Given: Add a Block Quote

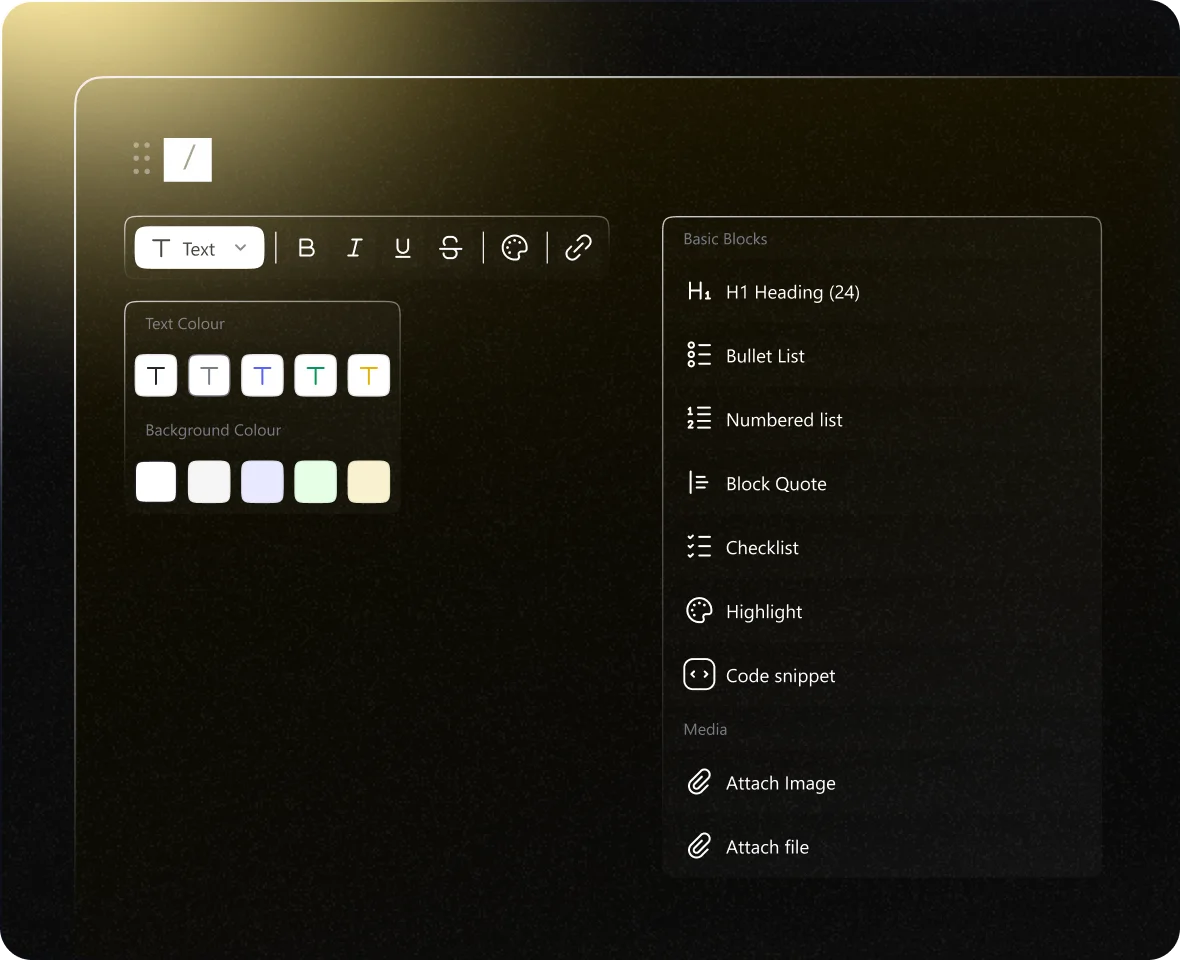Looking at the screenshot, I should point(776,484).
